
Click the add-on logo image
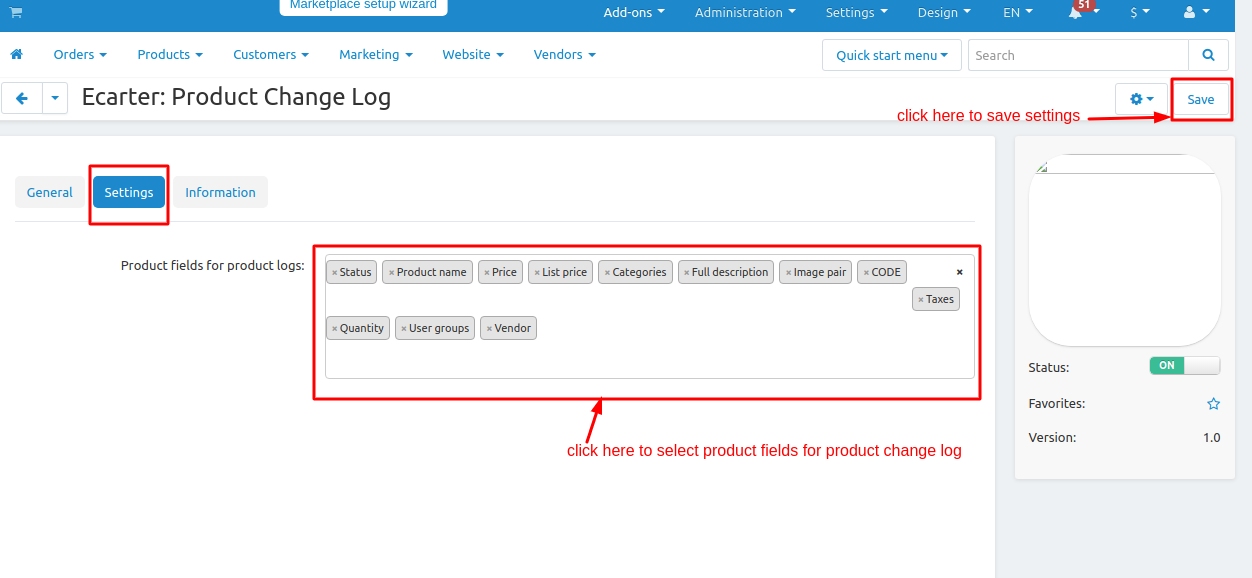1125,250
